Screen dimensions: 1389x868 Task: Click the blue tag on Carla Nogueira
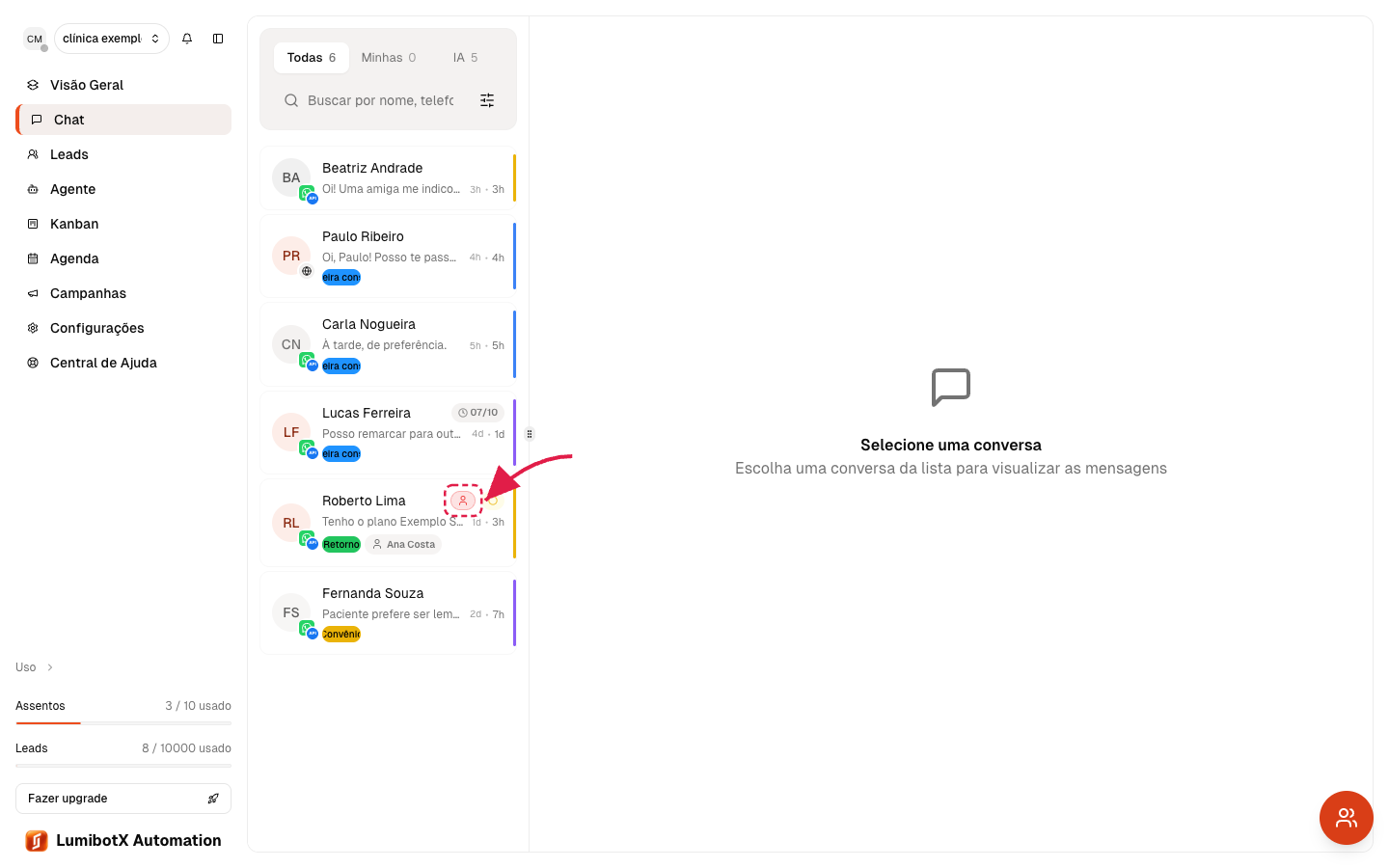(x=341, y=366)
